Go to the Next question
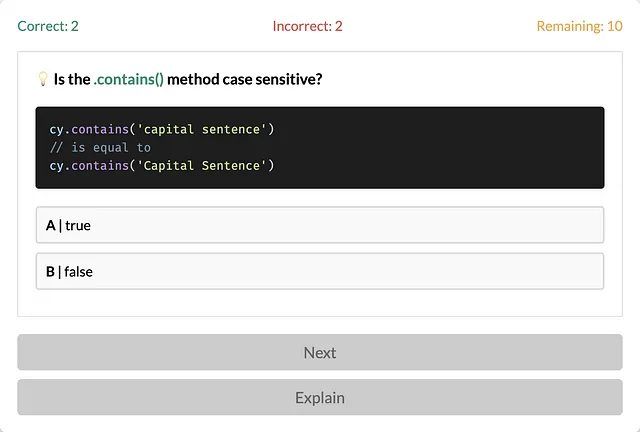This screenshot has height=432, width=640. [320, 352]
